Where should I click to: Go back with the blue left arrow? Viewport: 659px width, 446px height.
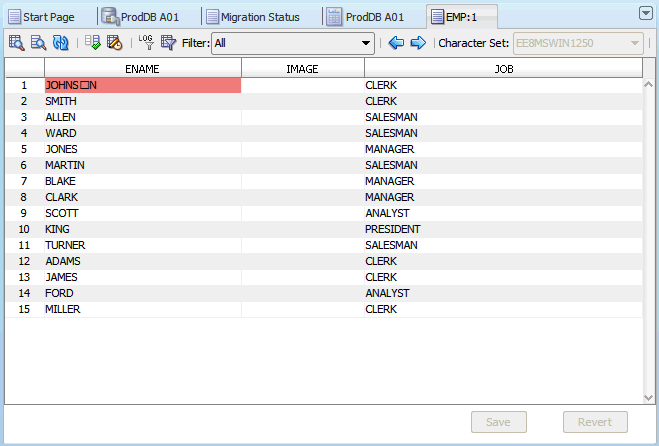pos(396,43)
